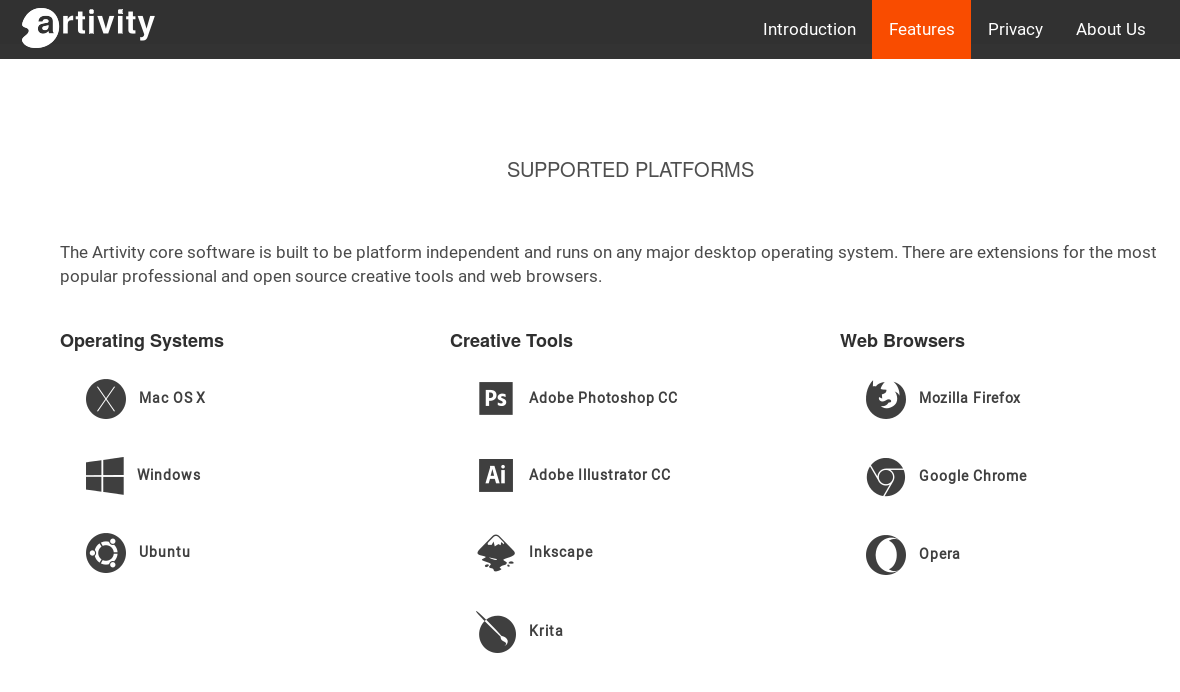Select the Features navigation tab
The width and height of the screenshot is (1180, 692).
921,30
